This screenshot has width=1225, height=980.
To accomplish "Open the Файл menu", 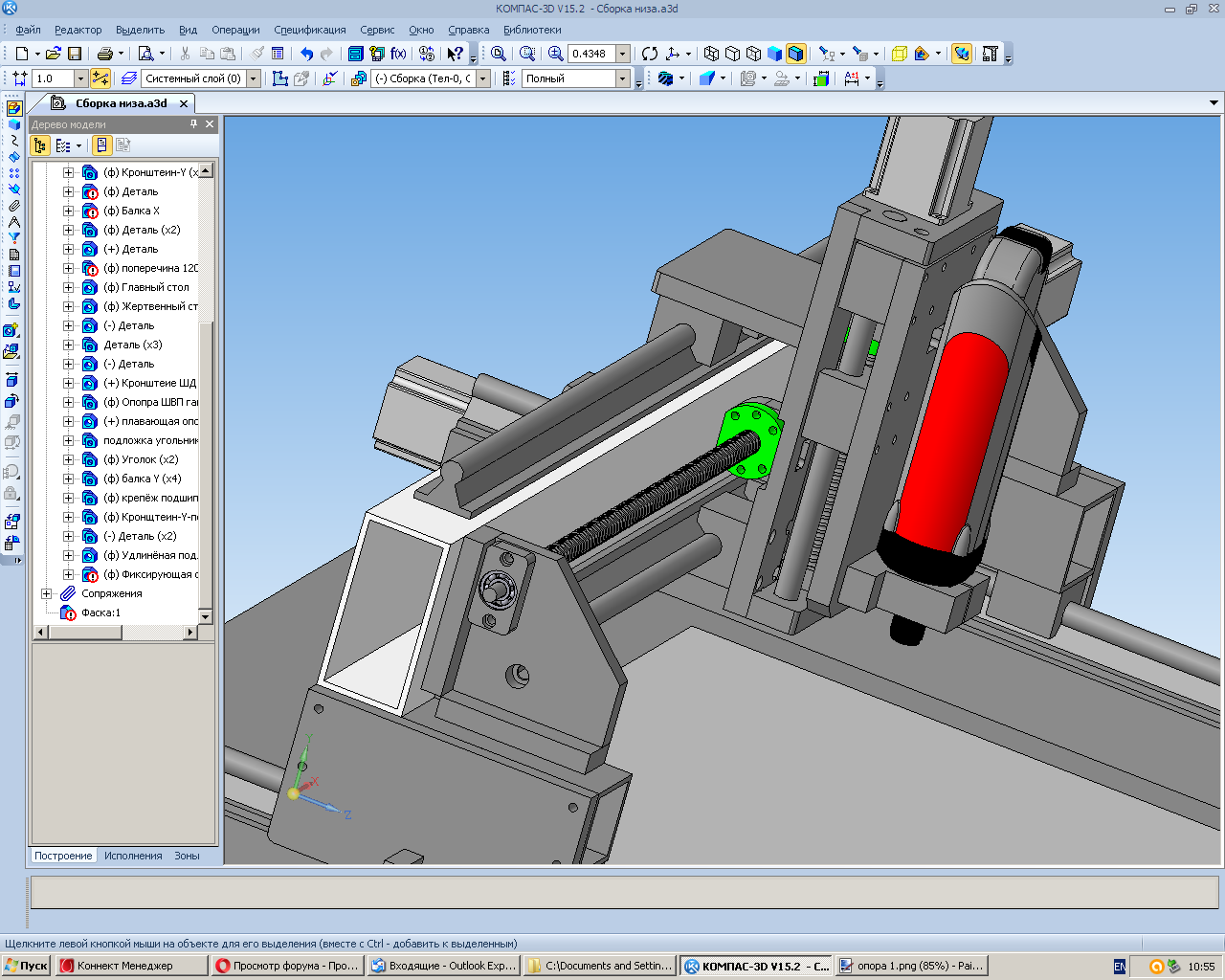I will tap(28, 30).
